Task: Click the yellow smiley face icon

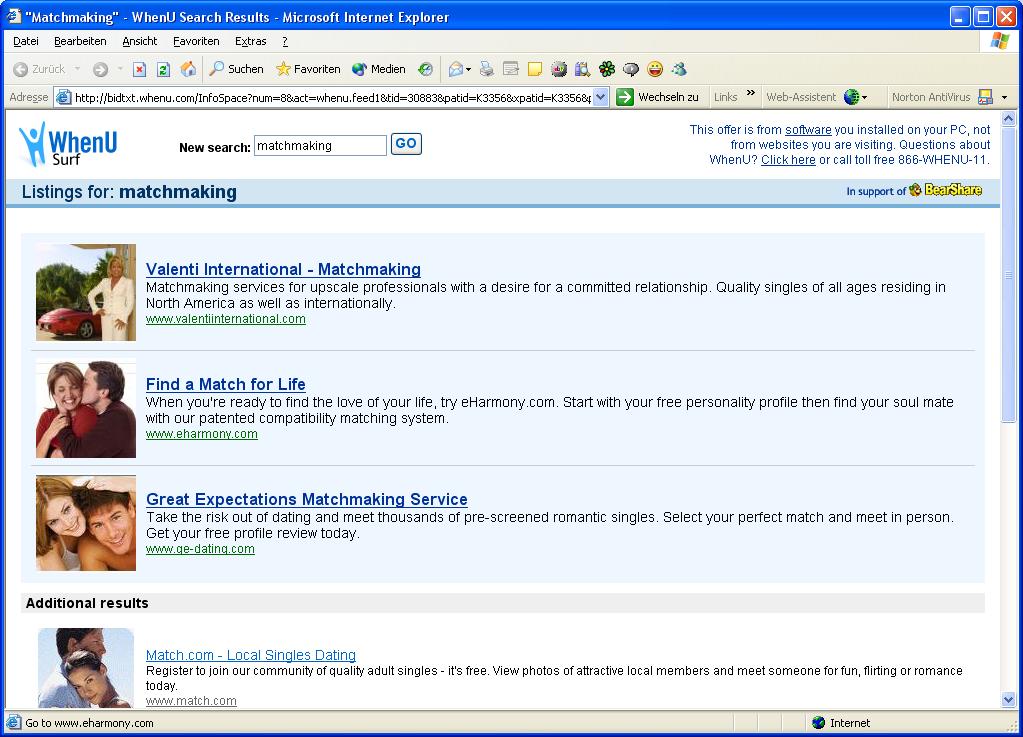Action: (x=655, y=69)
